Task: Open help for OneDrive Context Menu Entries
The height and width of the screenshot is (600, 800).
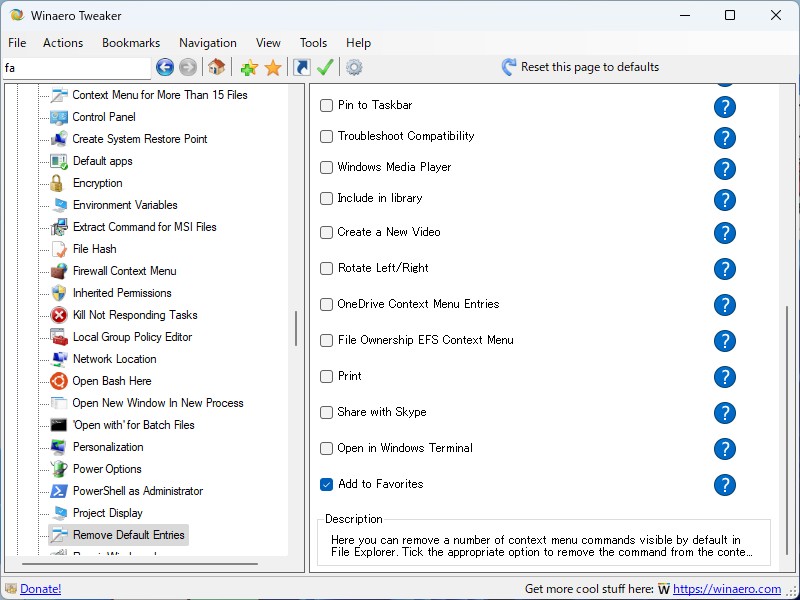Action: 724,305
